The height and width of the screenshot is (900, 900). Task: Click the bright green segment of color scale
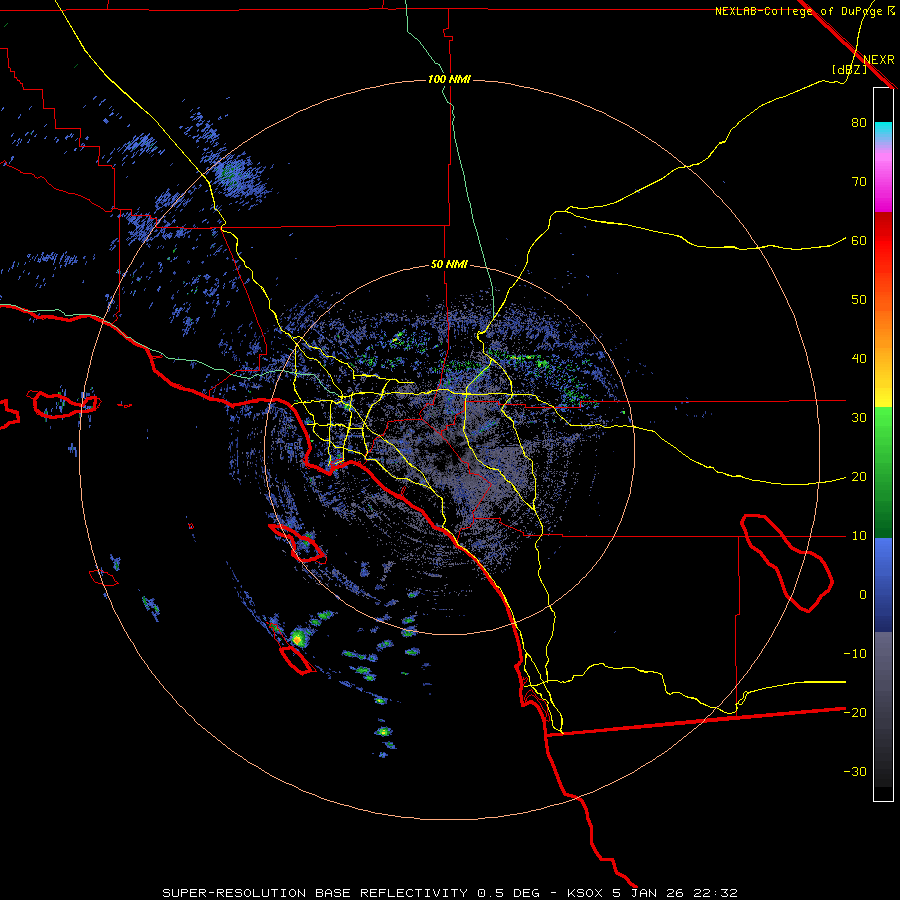coord(883,428)
